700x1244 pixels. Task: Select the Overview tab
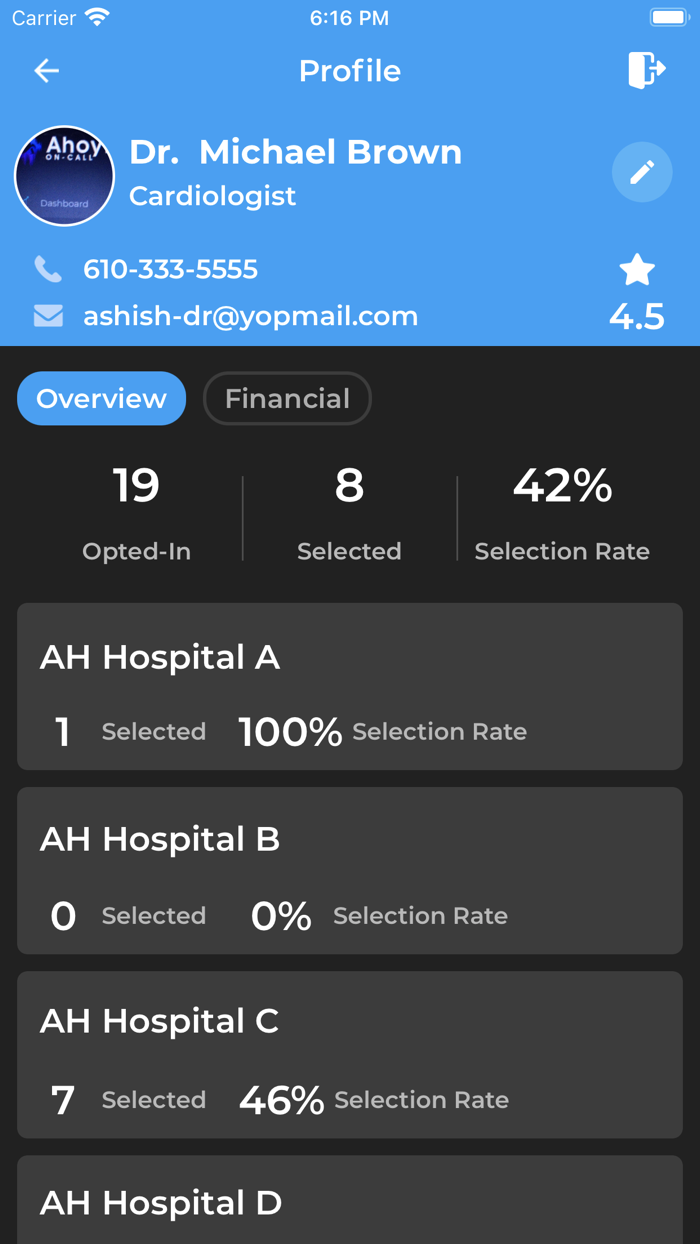point(102,398)
